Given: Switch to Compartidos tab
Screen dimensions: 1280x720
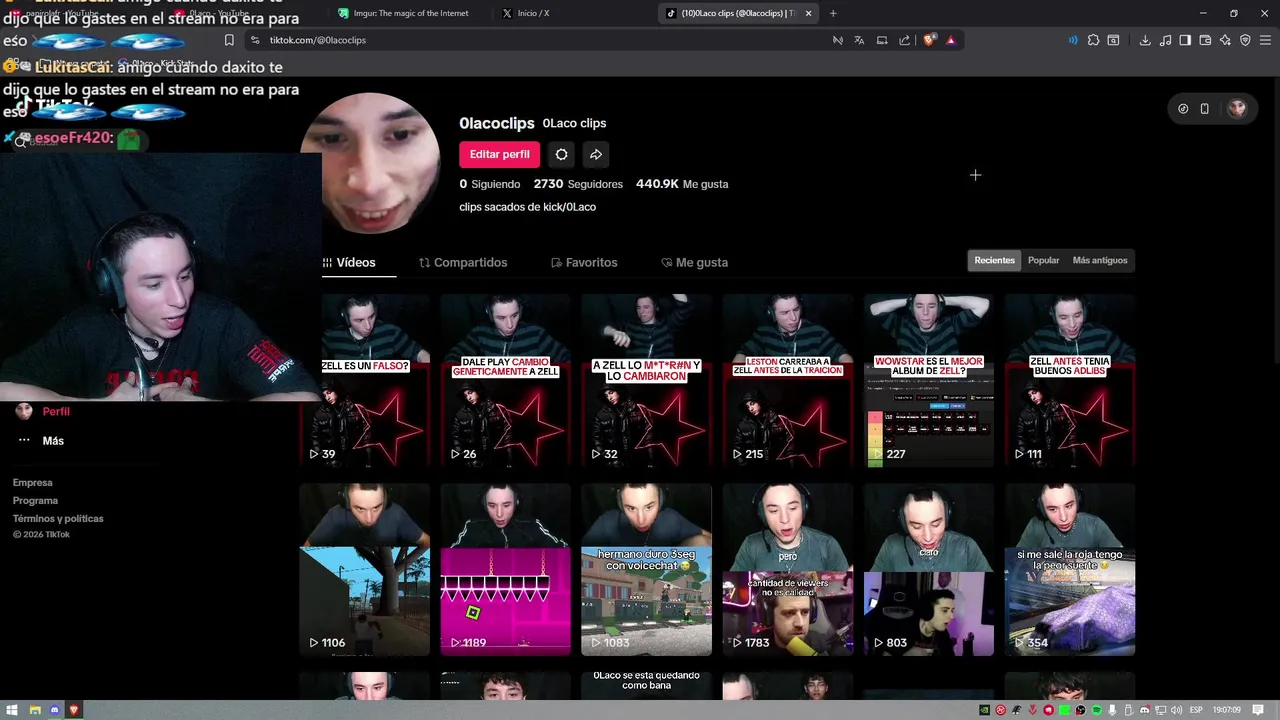Looking at the screenshot, I should click(463, 262).
